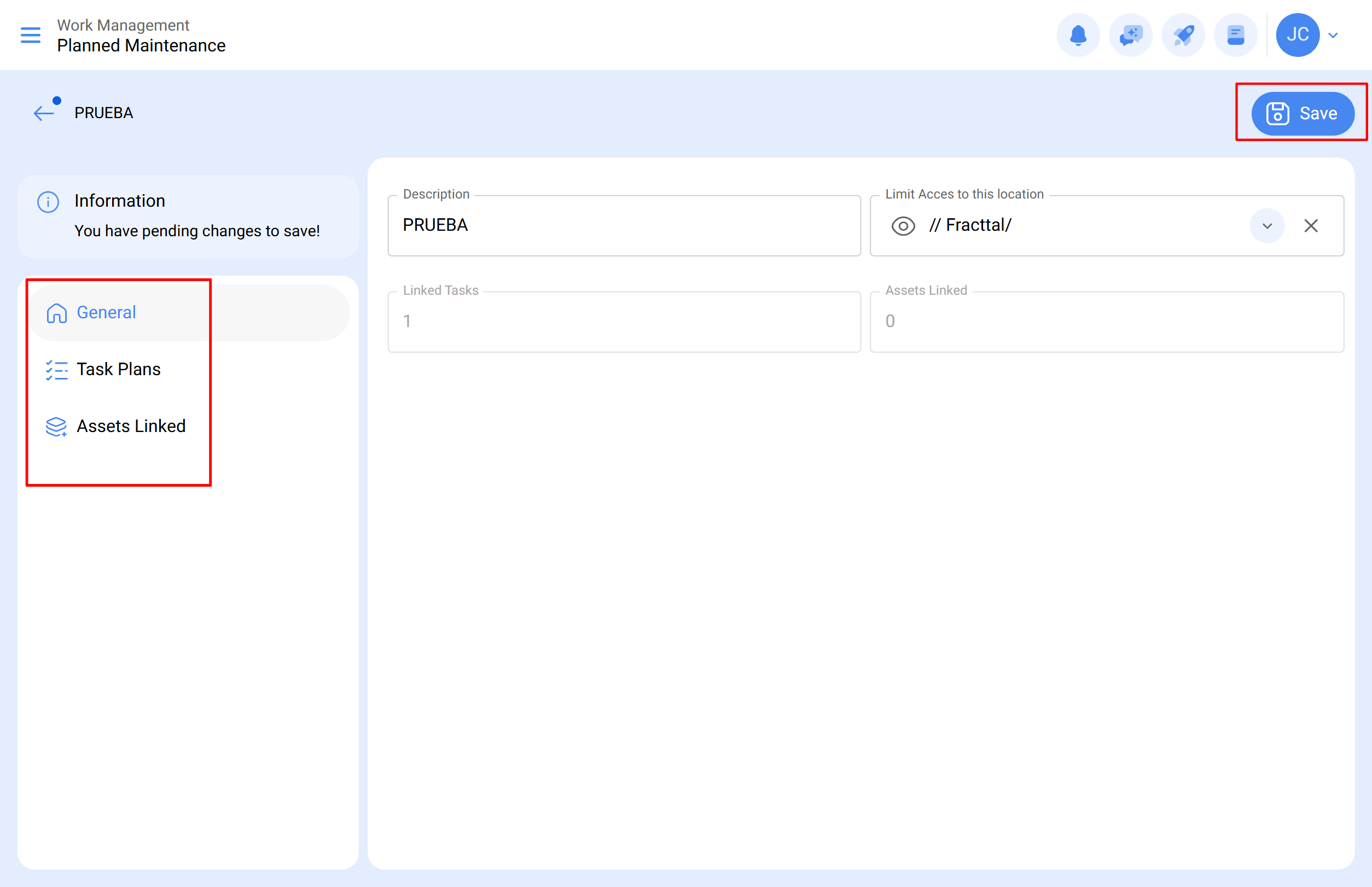This screenshot has width=1372, height=887.
Task: Save the pending changes
Action: point(1303,113)
